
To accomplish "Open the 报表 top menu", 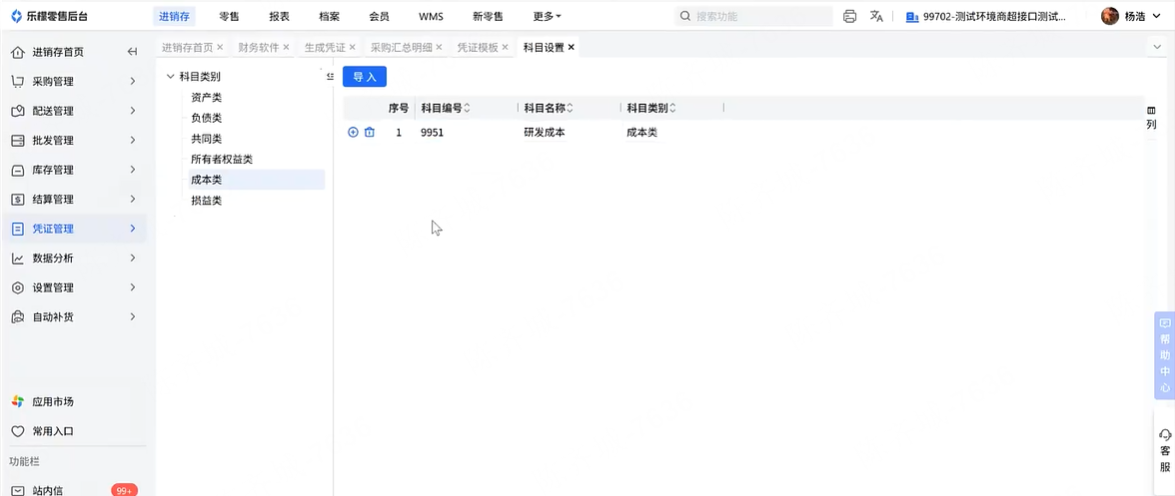I will coord(280,16).
